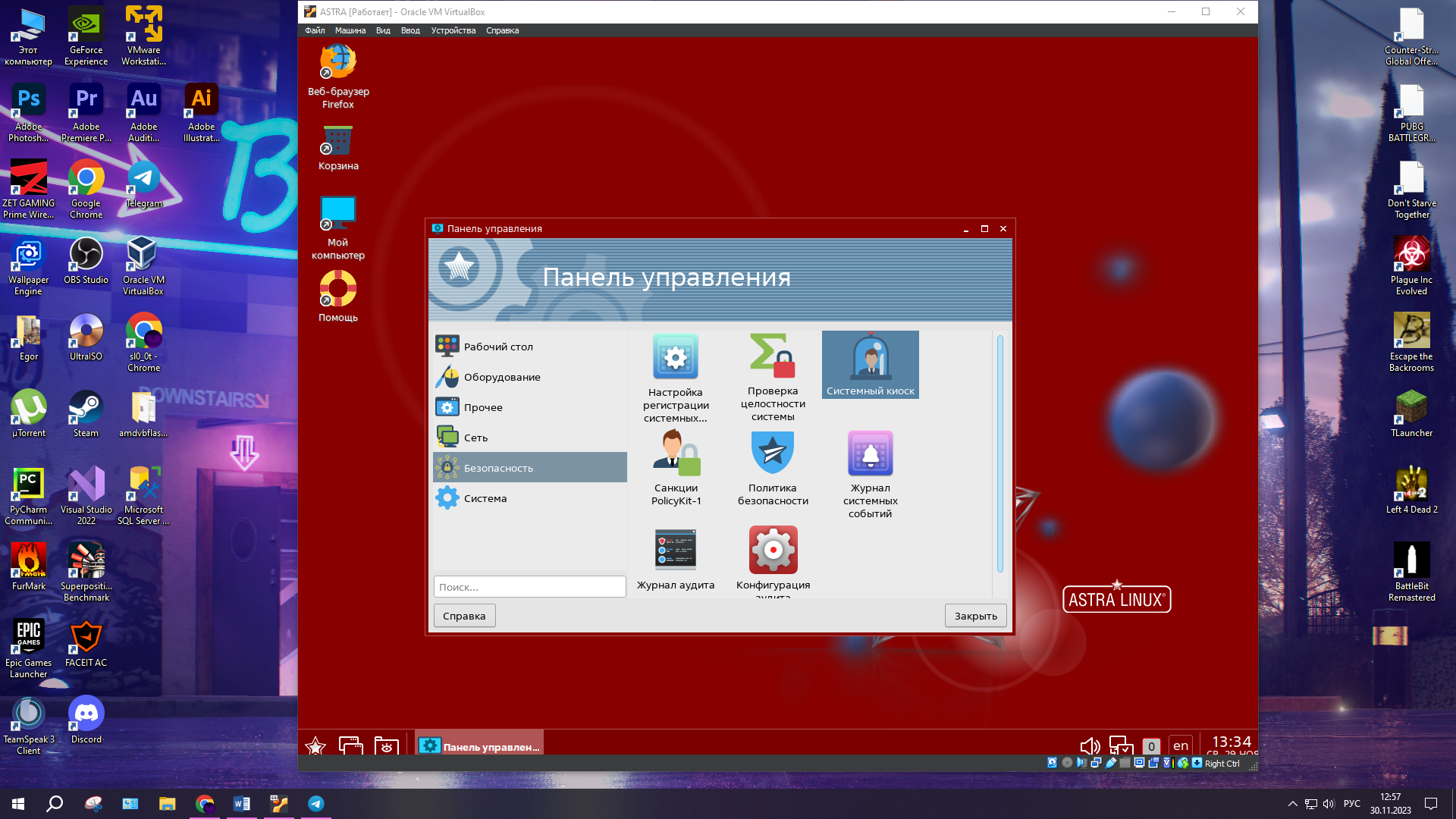
Task: Open Telegram desktop shortcut
Action: click(x=143, y=184)
